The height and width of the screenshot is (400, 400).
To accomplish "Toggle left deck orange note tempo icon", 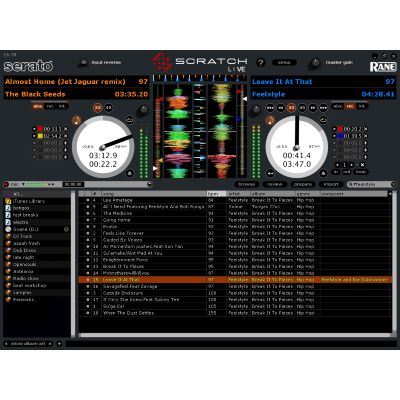I will (x=77, y=120).
